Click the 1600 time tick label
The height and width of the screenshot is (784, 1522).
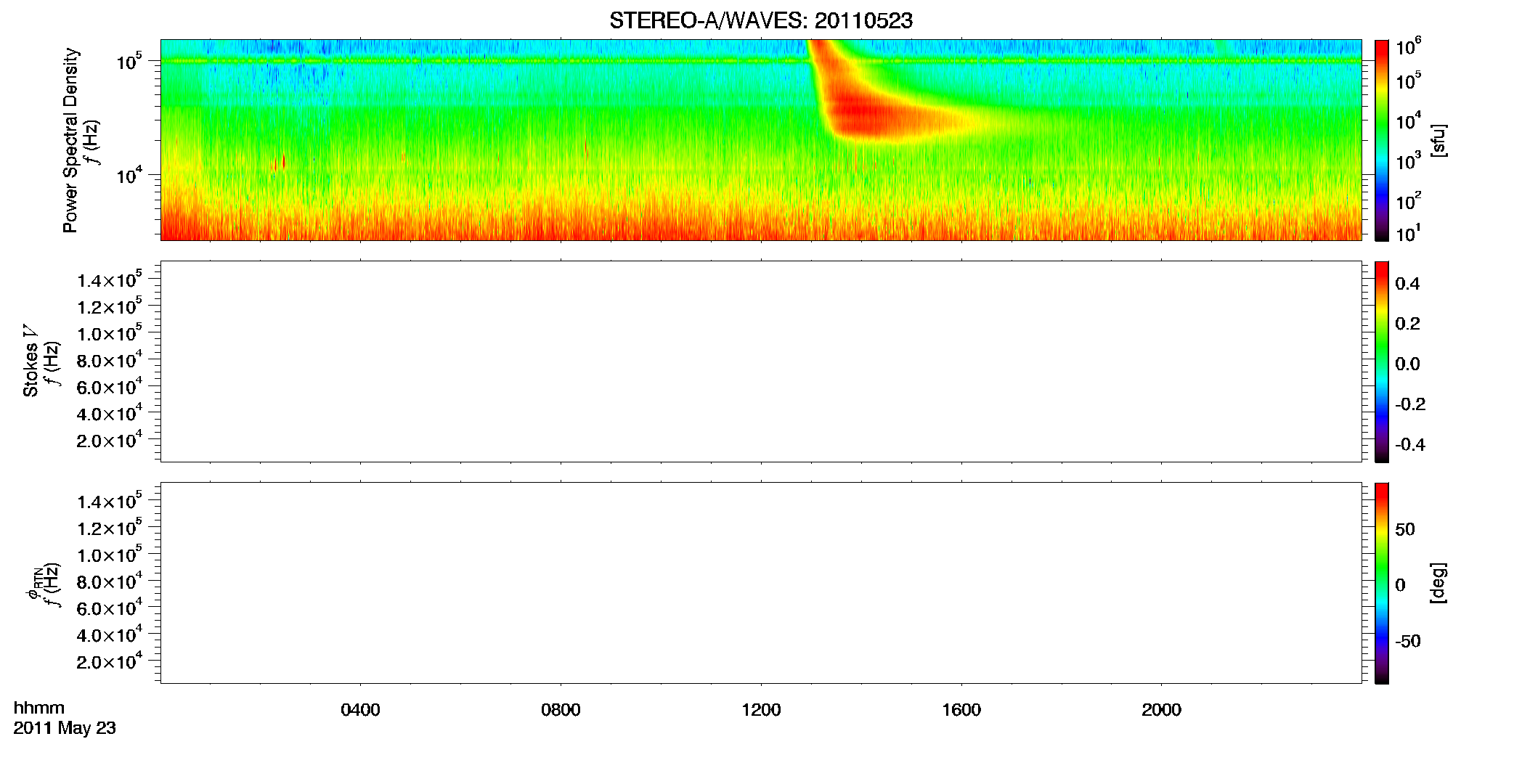click(961, 710)
